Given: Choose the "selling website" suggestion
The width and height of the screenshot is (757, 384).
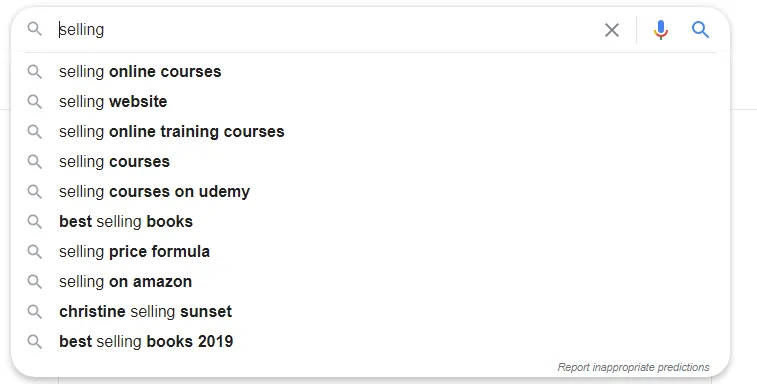Looking at the screenshot, I should point(370,101).
